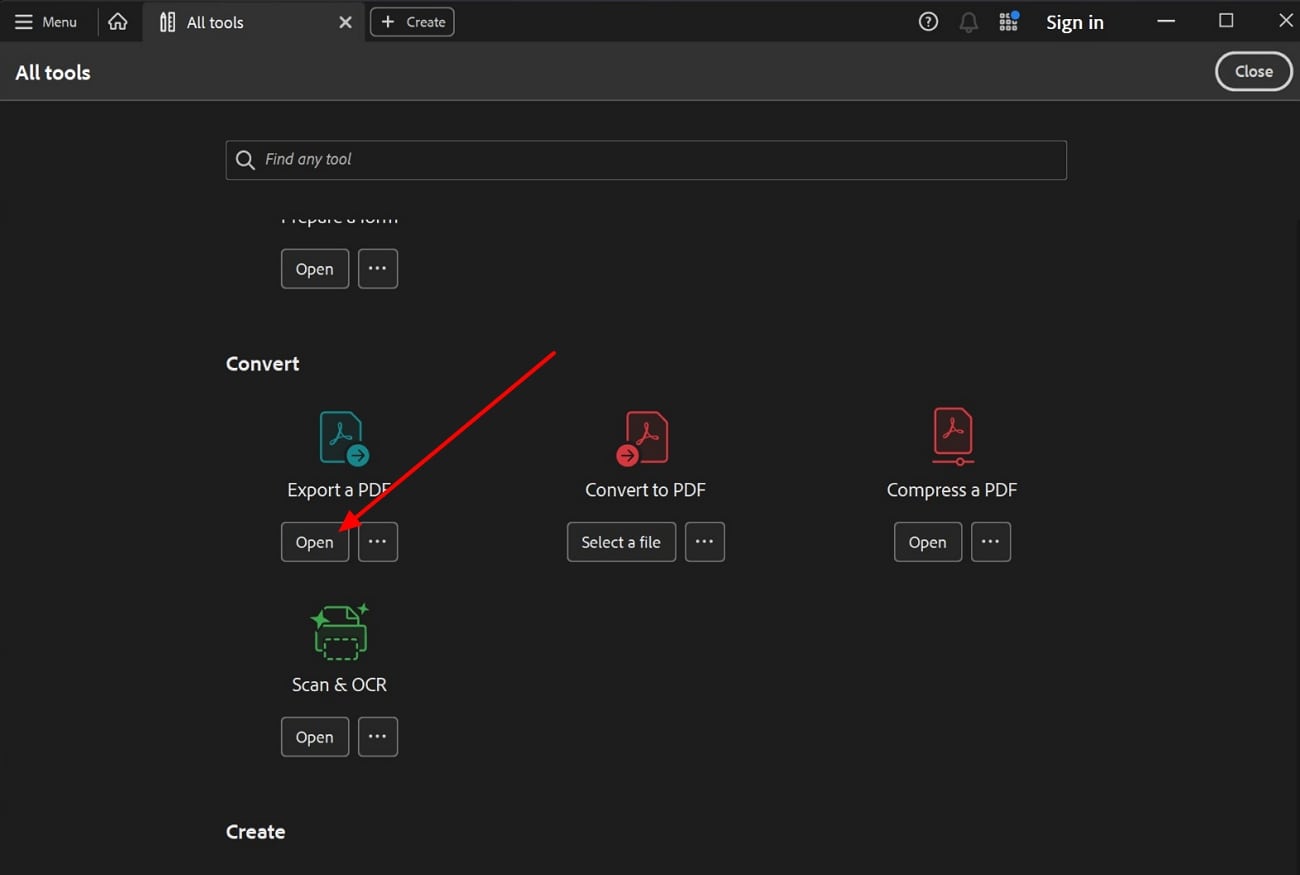Click the Convert section heading
The width and height of the screenshot is (1300, 875).
tap(263, 364)
